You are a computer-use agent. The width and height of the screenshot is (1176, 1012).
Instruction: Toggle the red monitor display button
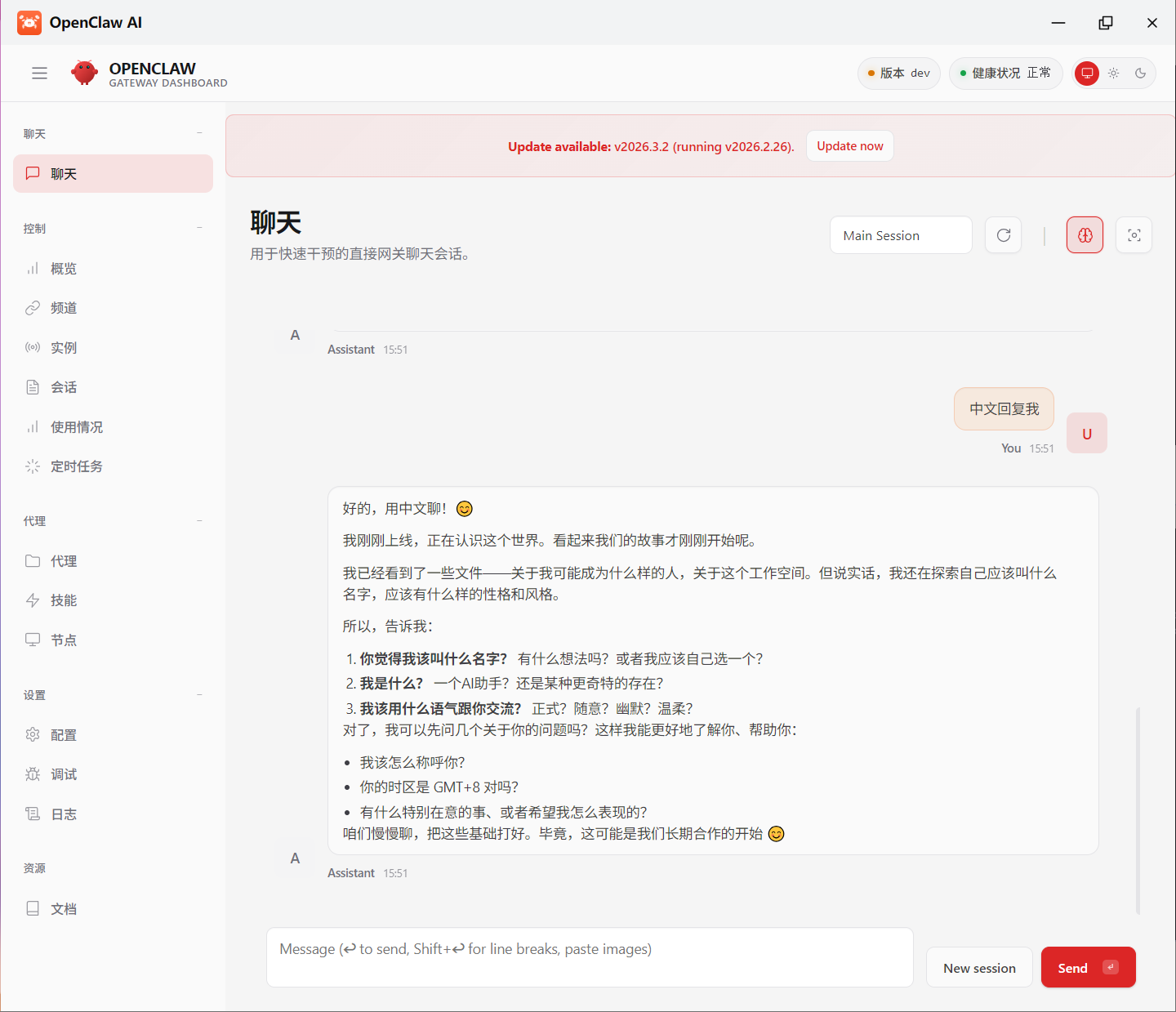tap(1086, 73)
